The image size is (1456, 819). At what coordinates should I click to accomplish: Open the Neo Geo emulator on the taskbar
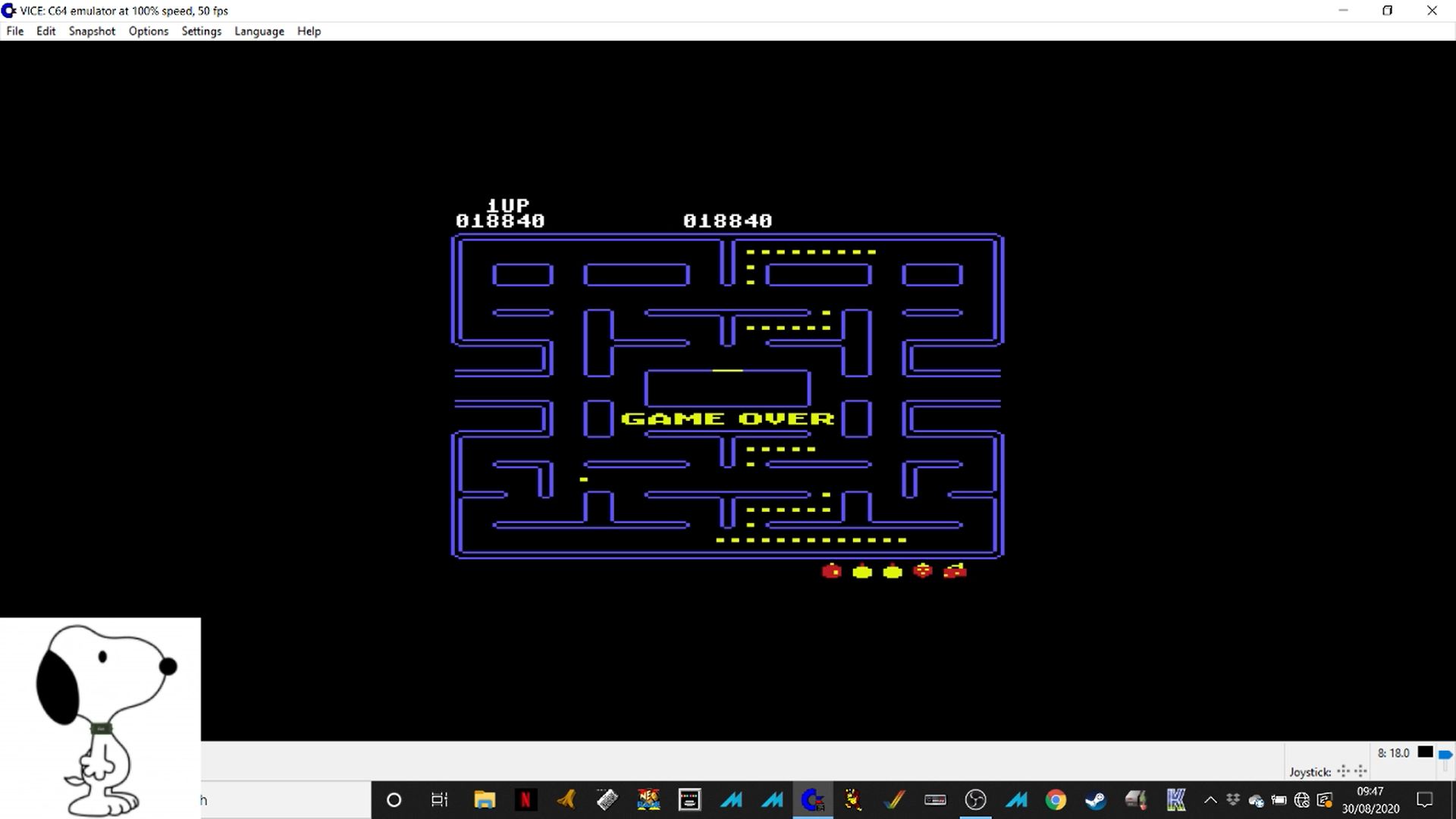click(x=648, y=800)
